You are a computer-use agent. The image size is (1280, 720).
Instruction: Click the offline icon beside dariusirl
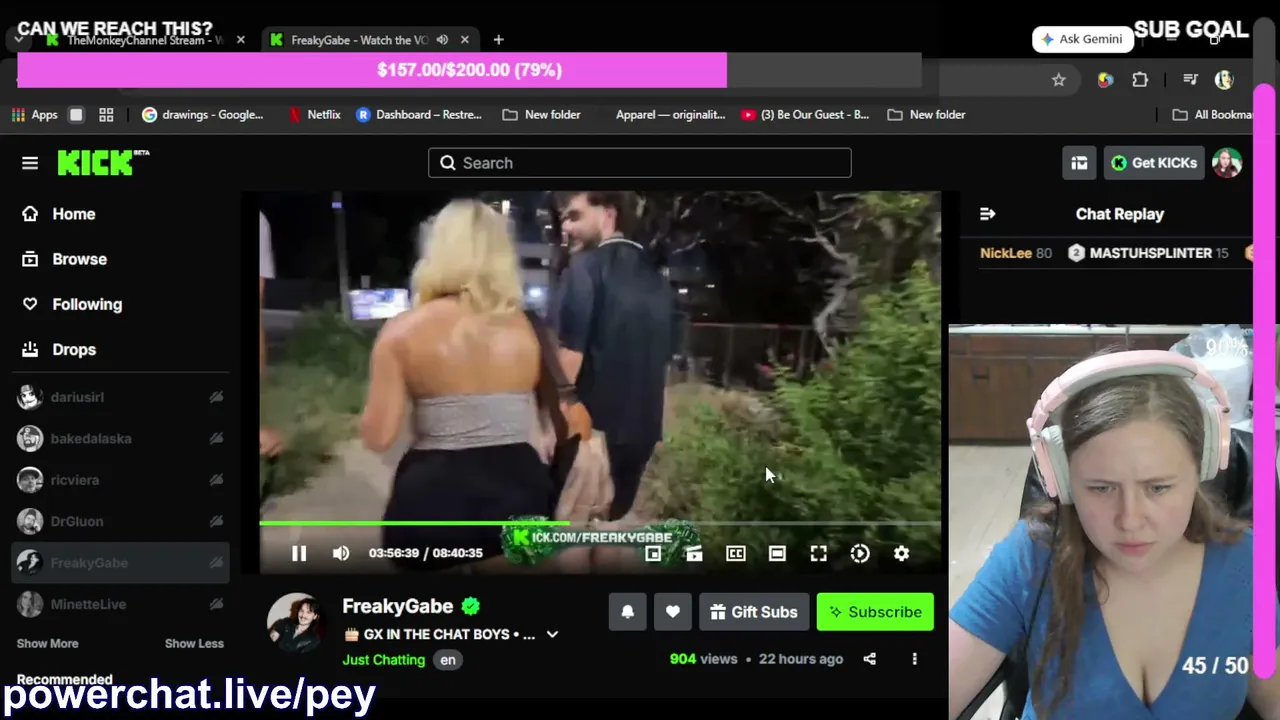tap(216, 397)
